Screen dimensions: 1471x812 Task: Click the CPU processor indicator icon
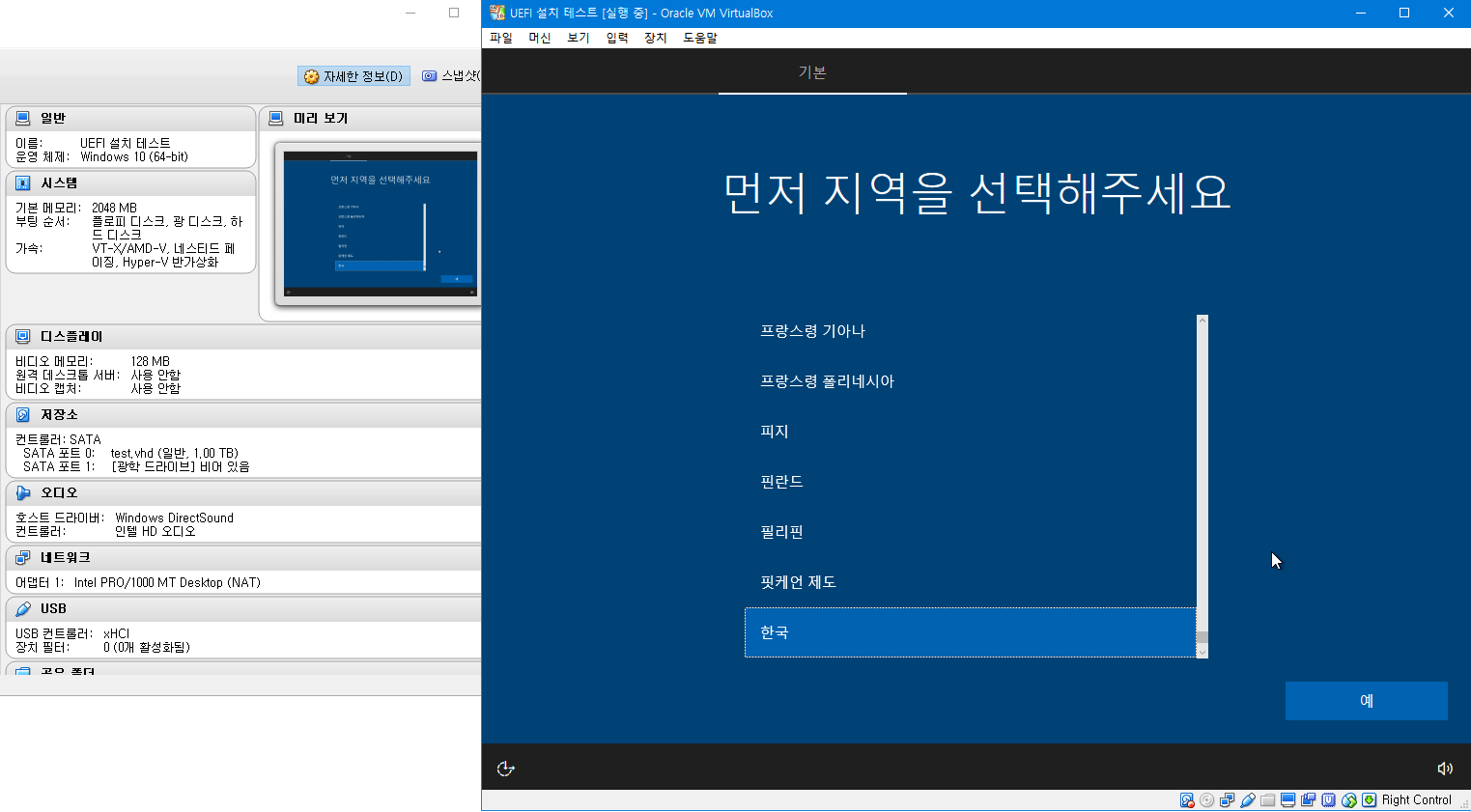click(1328, 799)
